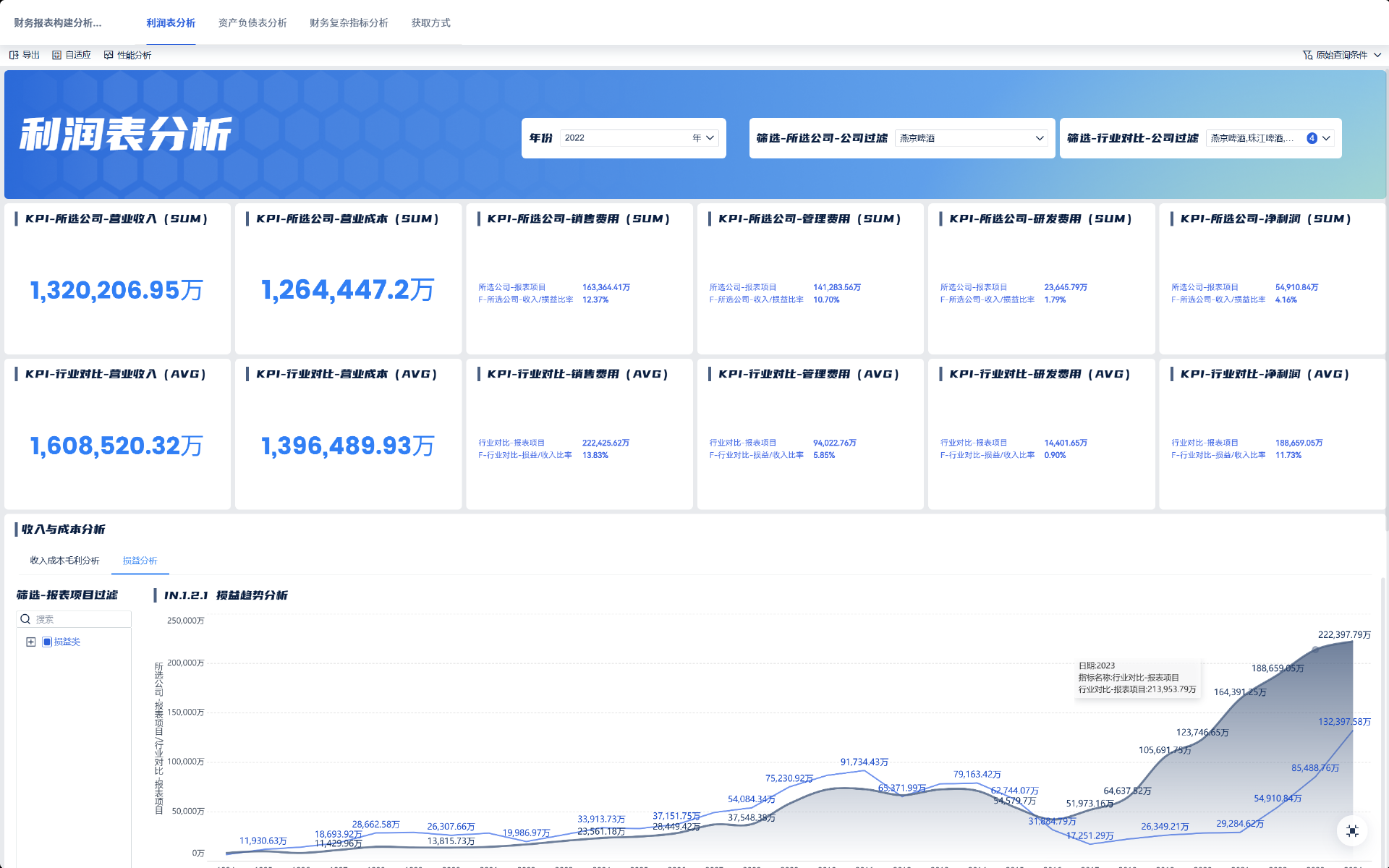Click the 自适应 fit-to-screen icon
Image resolution: width=1389 pixels, height=868 pixels.
coord(57,55)
